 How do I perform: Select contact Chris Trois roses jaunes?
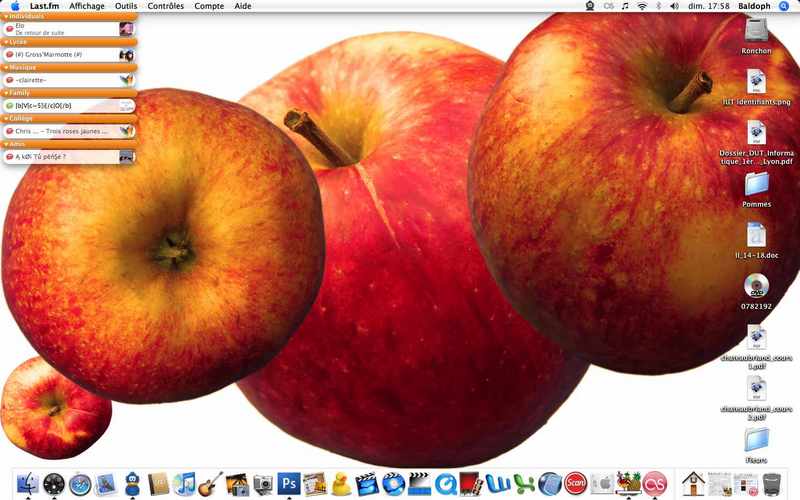click(69, 131)
